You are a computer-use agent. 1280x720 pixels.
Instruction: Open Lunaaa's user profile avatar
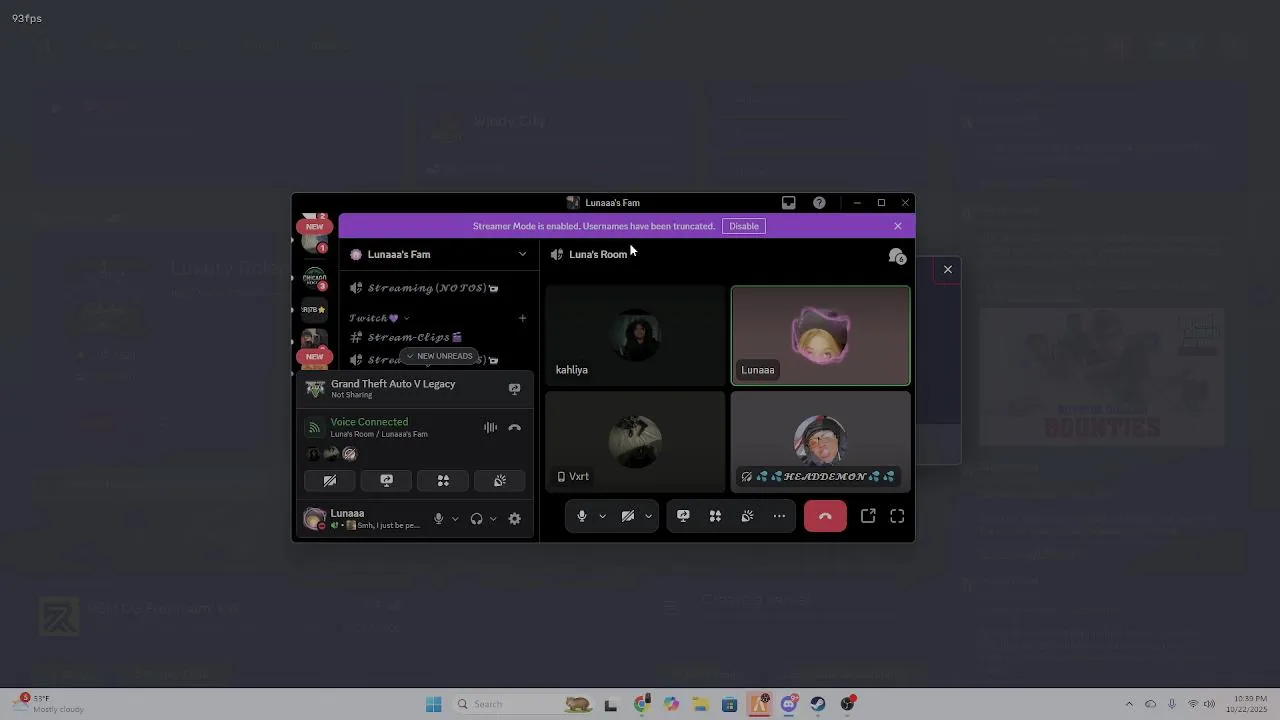314,518
